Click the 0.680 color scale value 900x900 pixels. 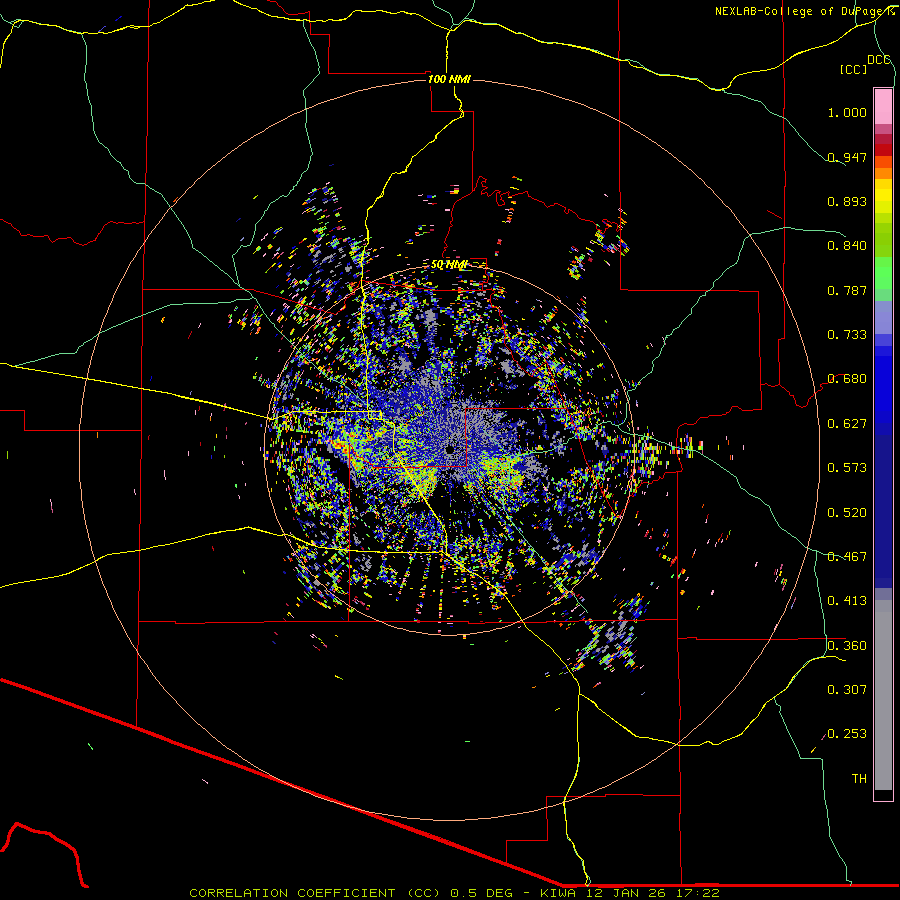pyautogui.click(x=847, y=379)
